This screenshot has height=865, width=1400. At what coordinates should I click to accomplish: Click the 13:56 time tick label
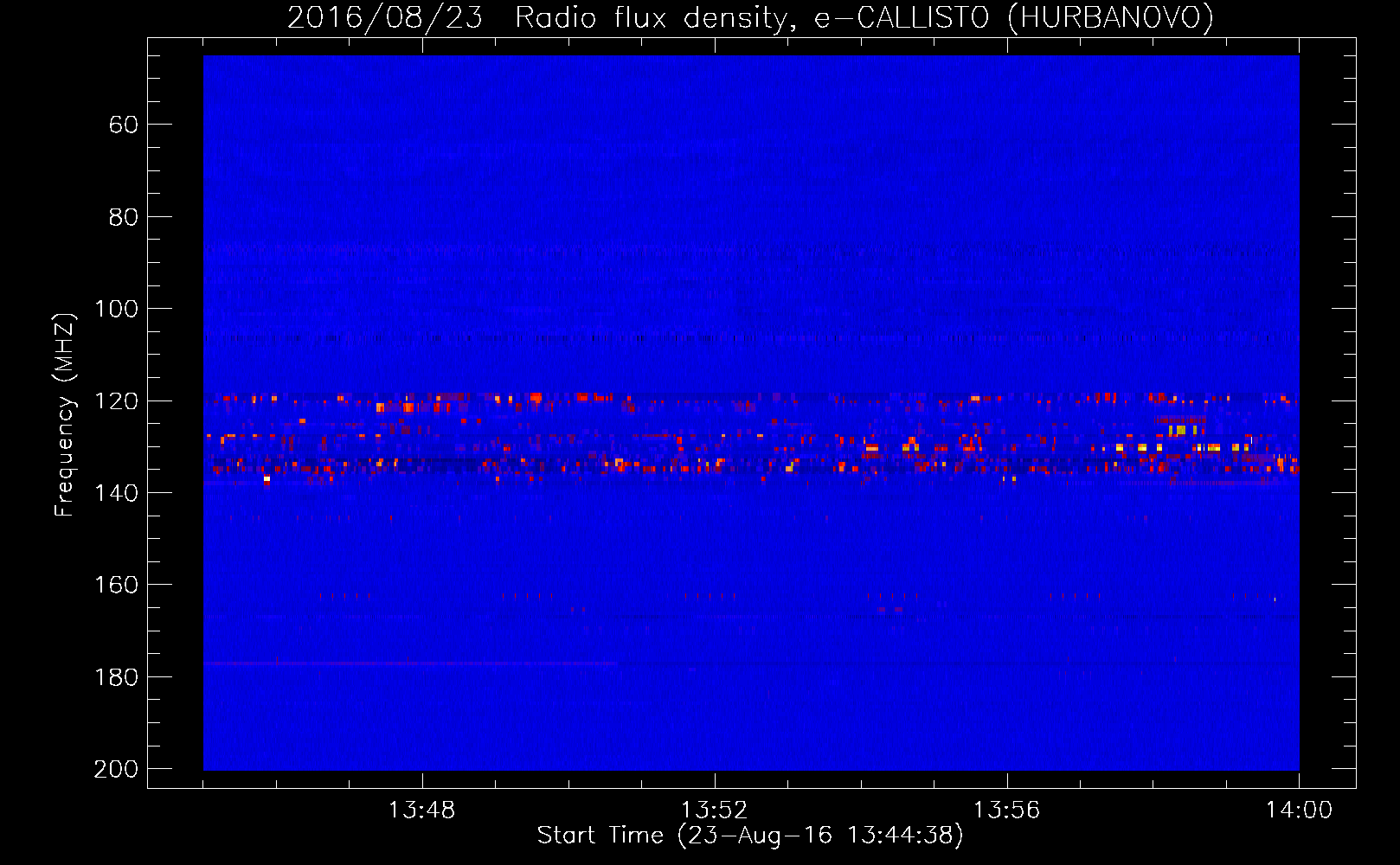pyautogui.click(x=1007, y=811)
